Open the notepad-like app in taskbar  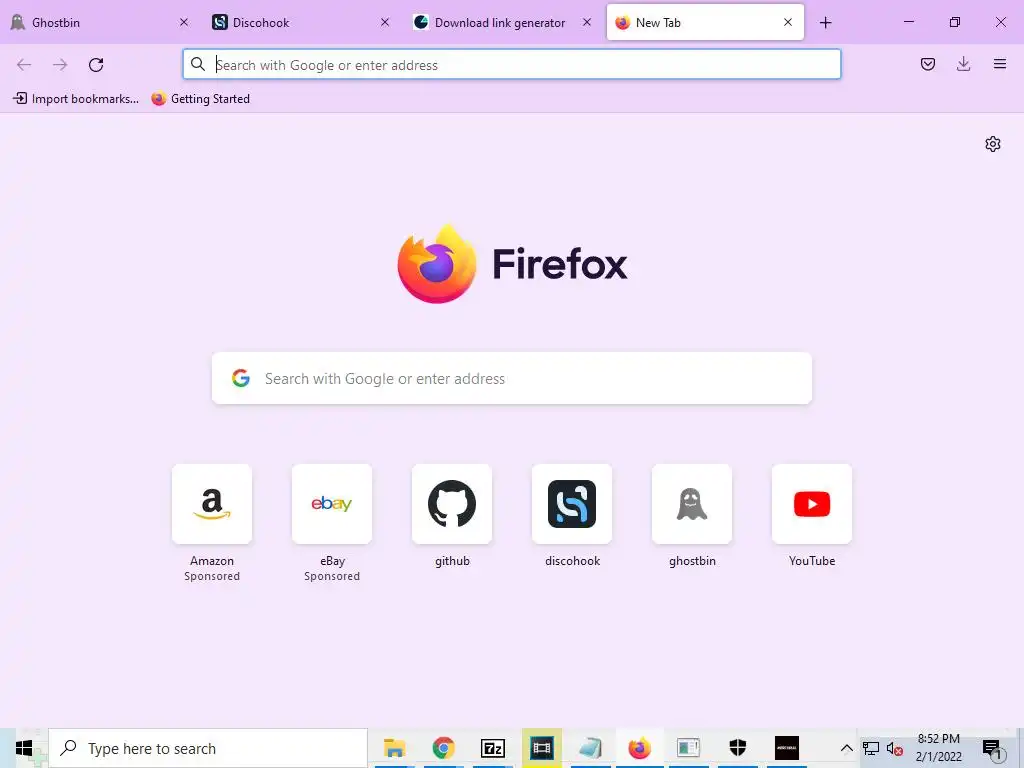coord(590,748)
